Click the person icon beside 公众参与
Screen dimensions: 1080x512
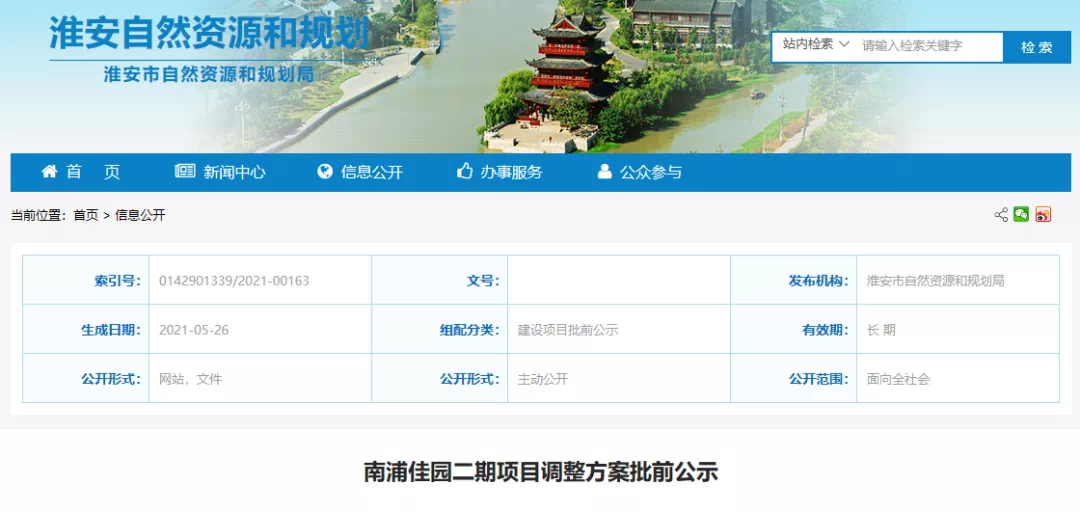605,172
